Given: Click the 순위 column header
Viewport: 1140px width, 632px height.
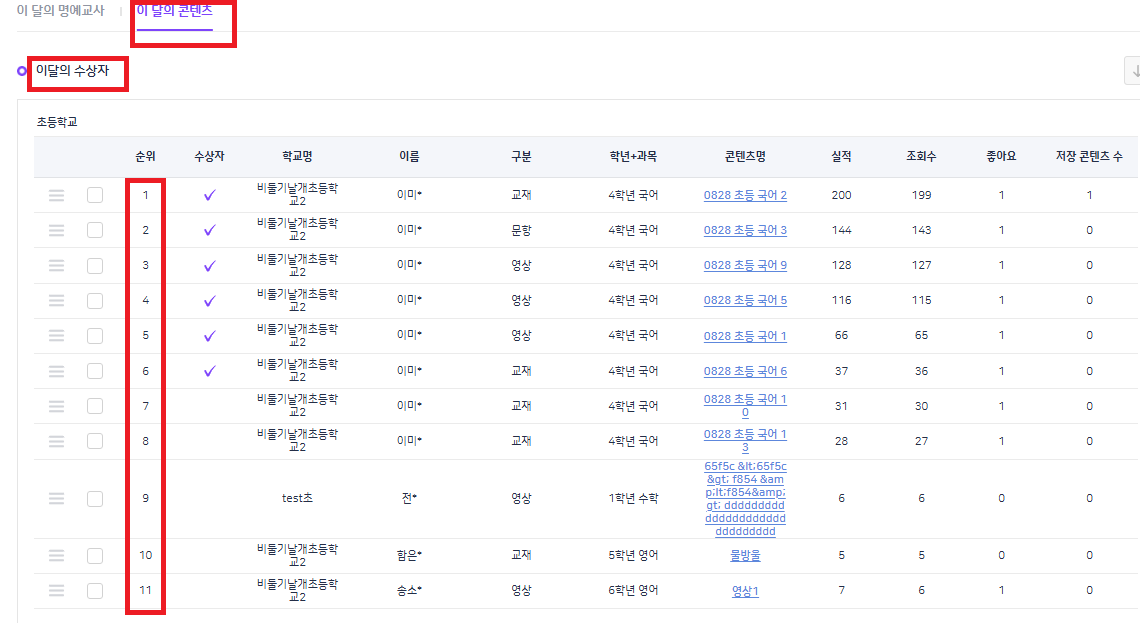Looking at the screenshot, I should coord(146,157).
